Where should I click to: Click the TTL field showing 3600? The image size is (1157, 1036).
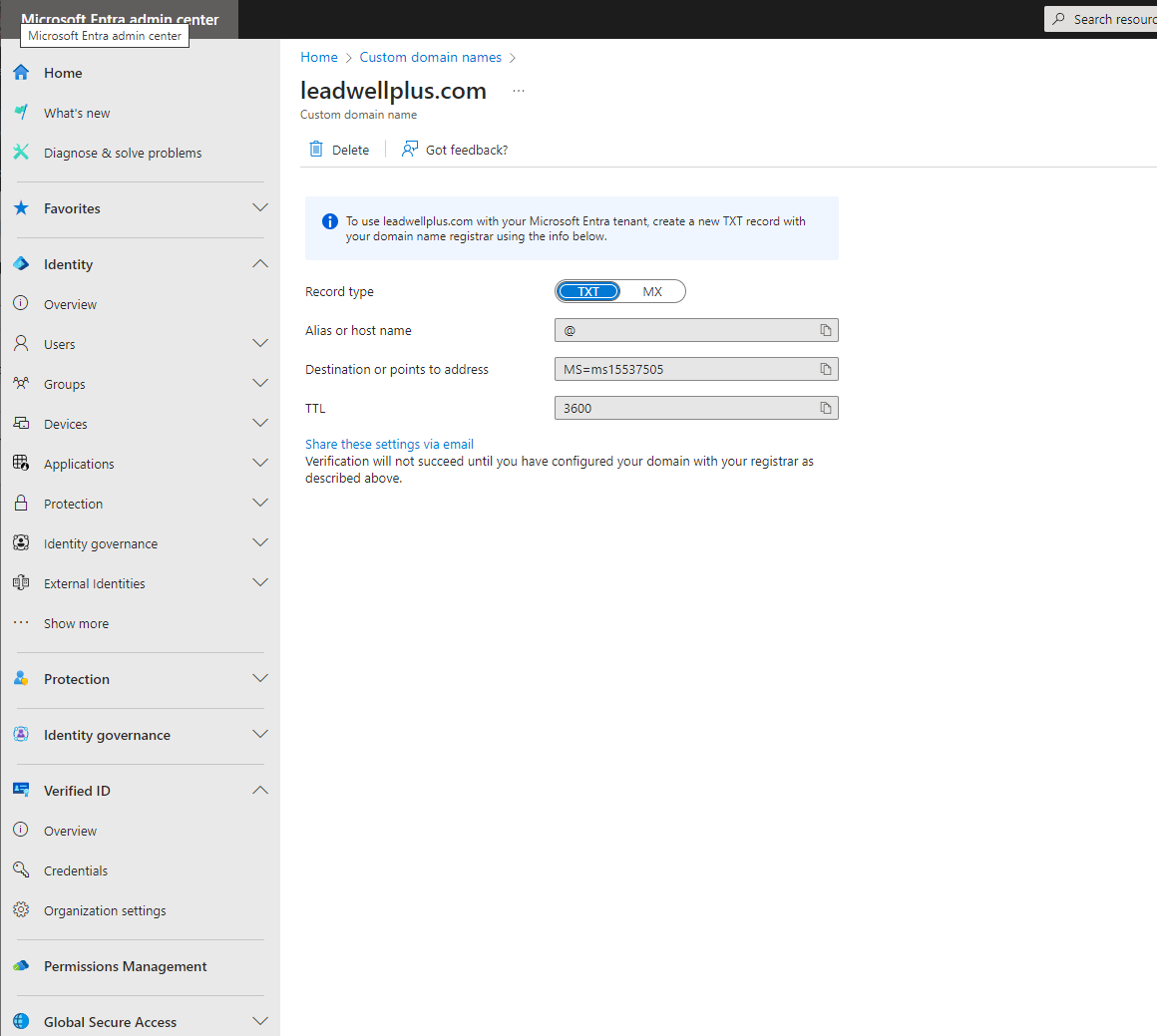696,407
